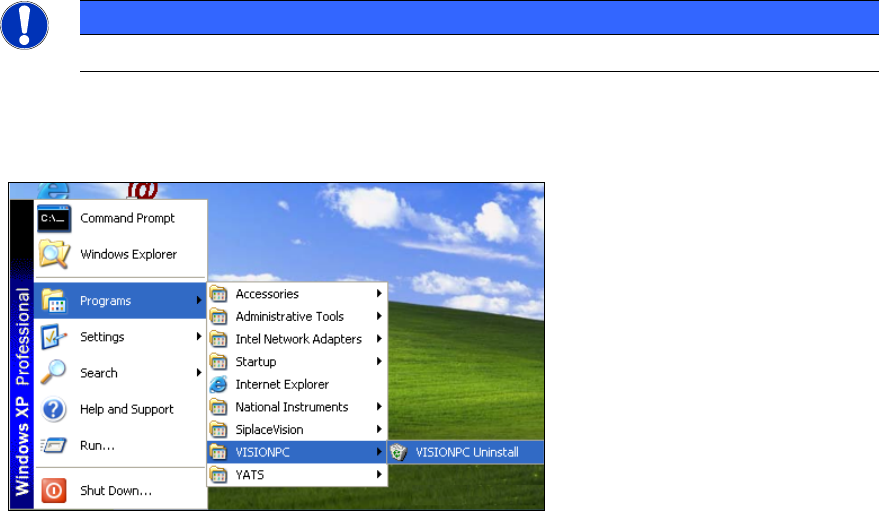Image resolution: width=879 pixels, height=511 pixels.
Task: Select the Run... menu entry
Action: point(121,445)
